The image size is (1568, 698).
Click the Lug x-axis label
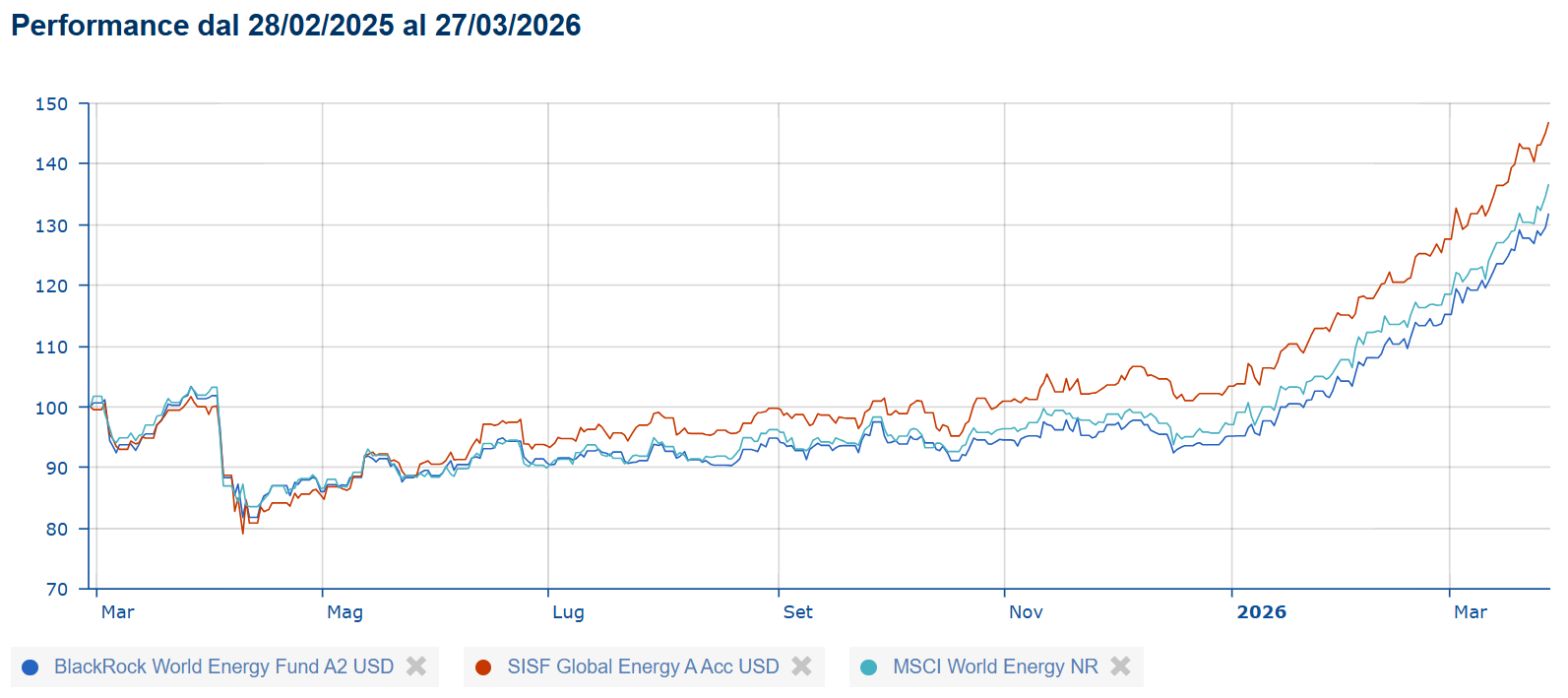(568, 612)
